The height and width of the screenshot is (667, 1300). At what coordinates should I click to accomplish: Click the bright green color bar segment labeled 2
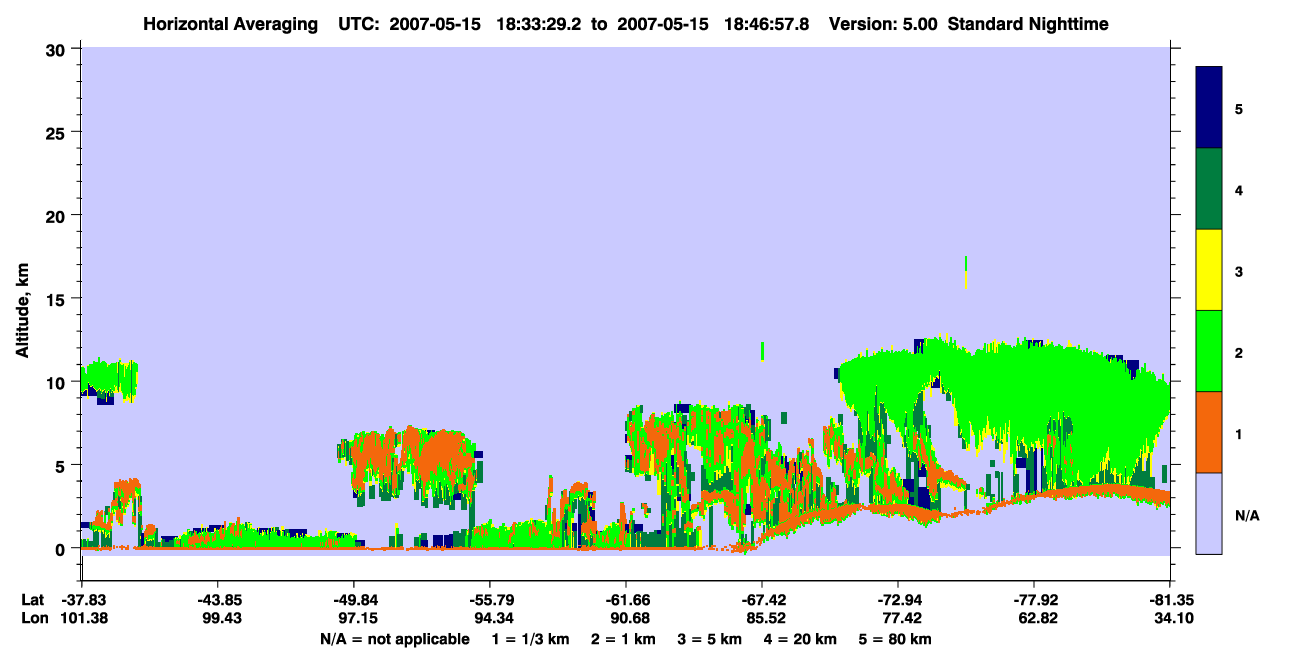[x=1209, y=351]
